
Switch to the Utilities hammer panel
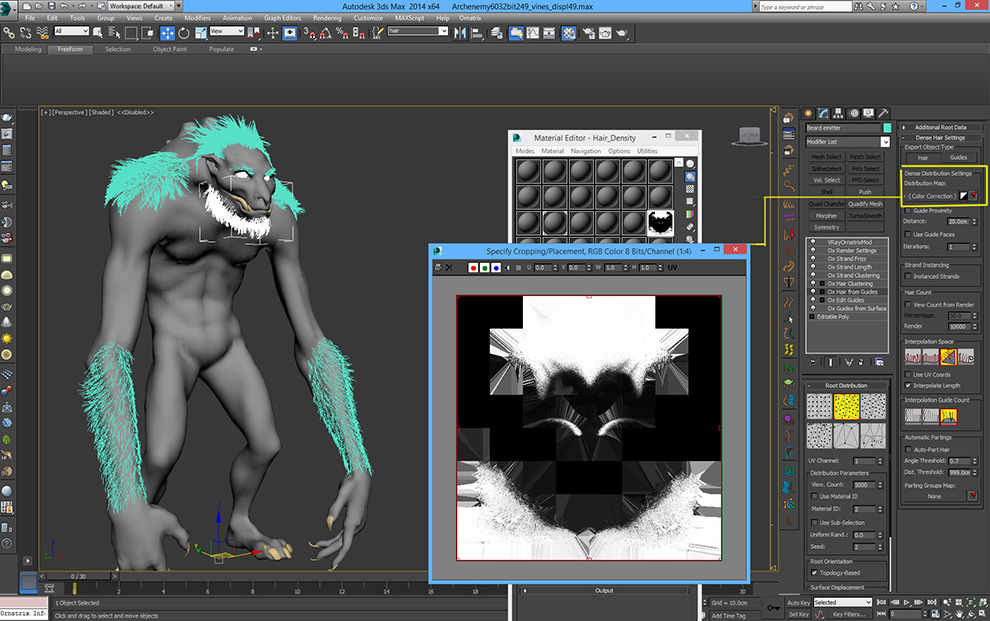pyautogui.click(x=883, y=113)
